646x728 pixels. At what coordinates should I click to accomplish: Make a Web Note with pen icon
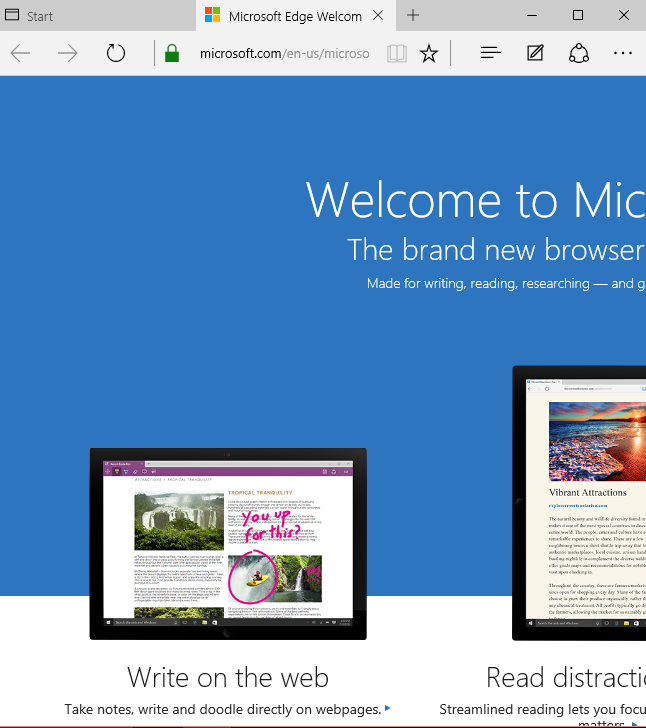pos(535,53)
